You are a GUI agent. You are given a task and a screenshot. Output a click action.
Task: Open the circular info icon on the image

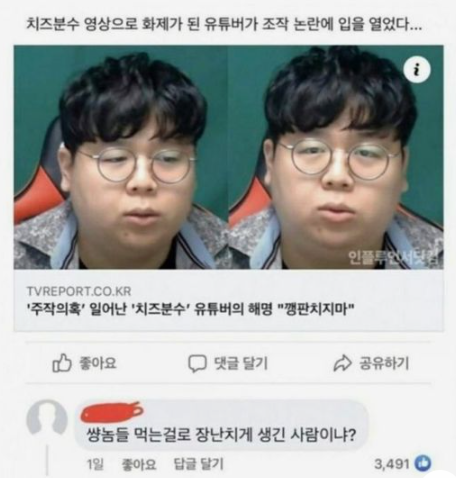(x=417, y=69)
